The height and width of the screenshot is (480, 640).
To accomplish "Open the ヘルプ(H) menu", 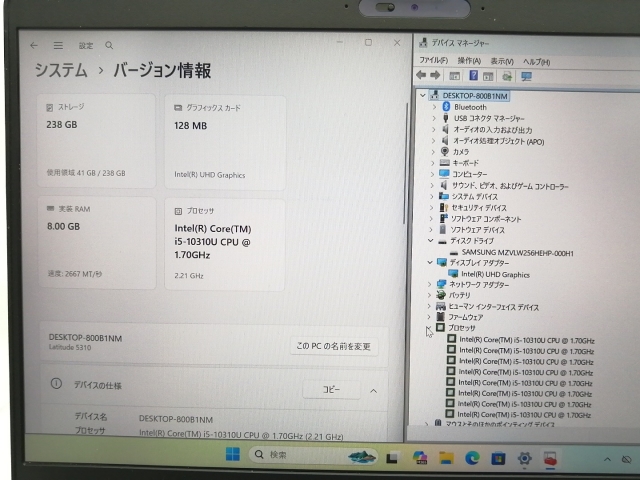I will pyautogui.click(x=537, y=62).
